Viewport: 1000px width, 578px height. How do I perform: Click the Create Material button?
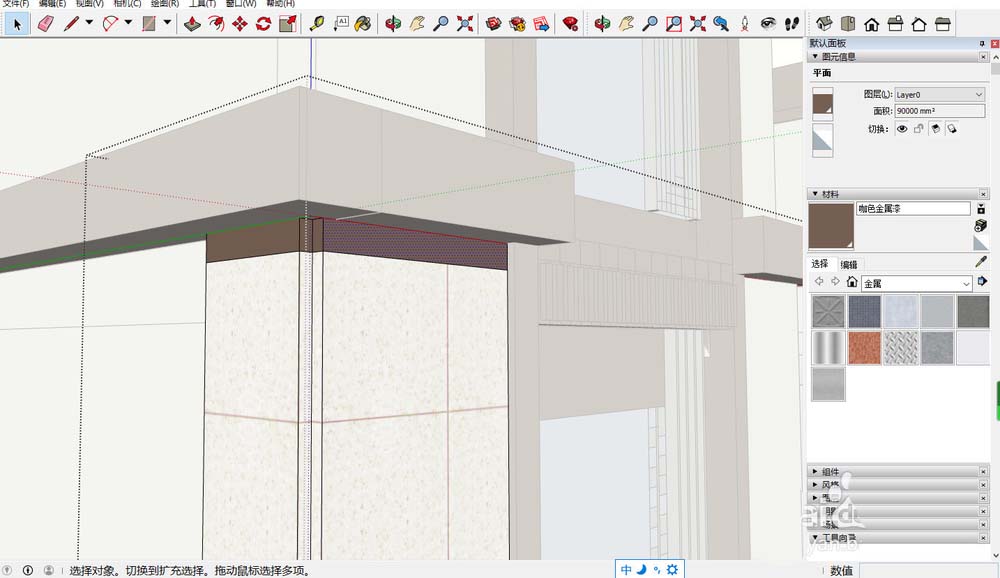pyautogui.click(x=981, y=226)
